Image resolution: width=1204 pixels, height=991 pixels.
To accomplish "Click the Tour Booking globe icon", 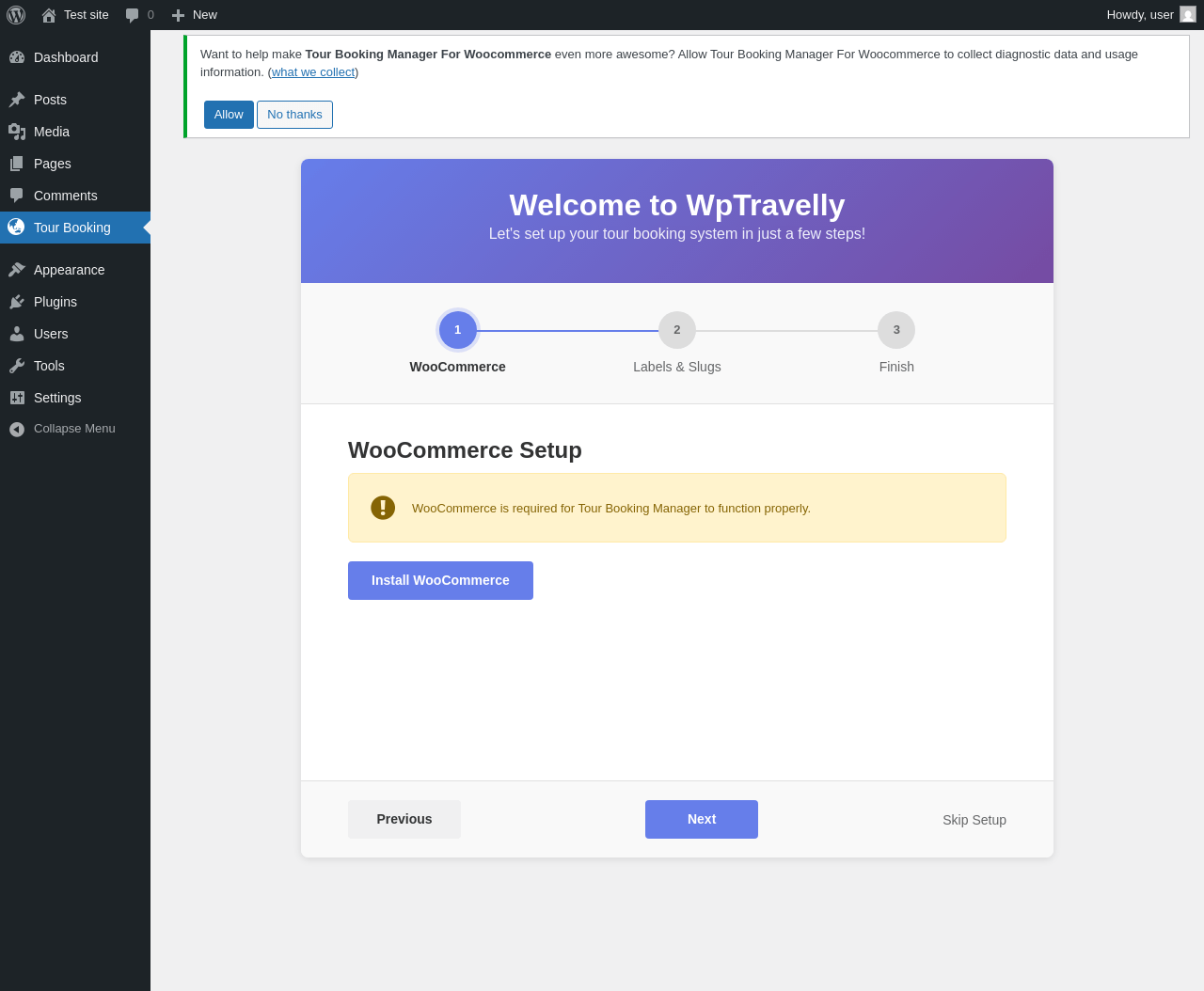I will [16, 227].
